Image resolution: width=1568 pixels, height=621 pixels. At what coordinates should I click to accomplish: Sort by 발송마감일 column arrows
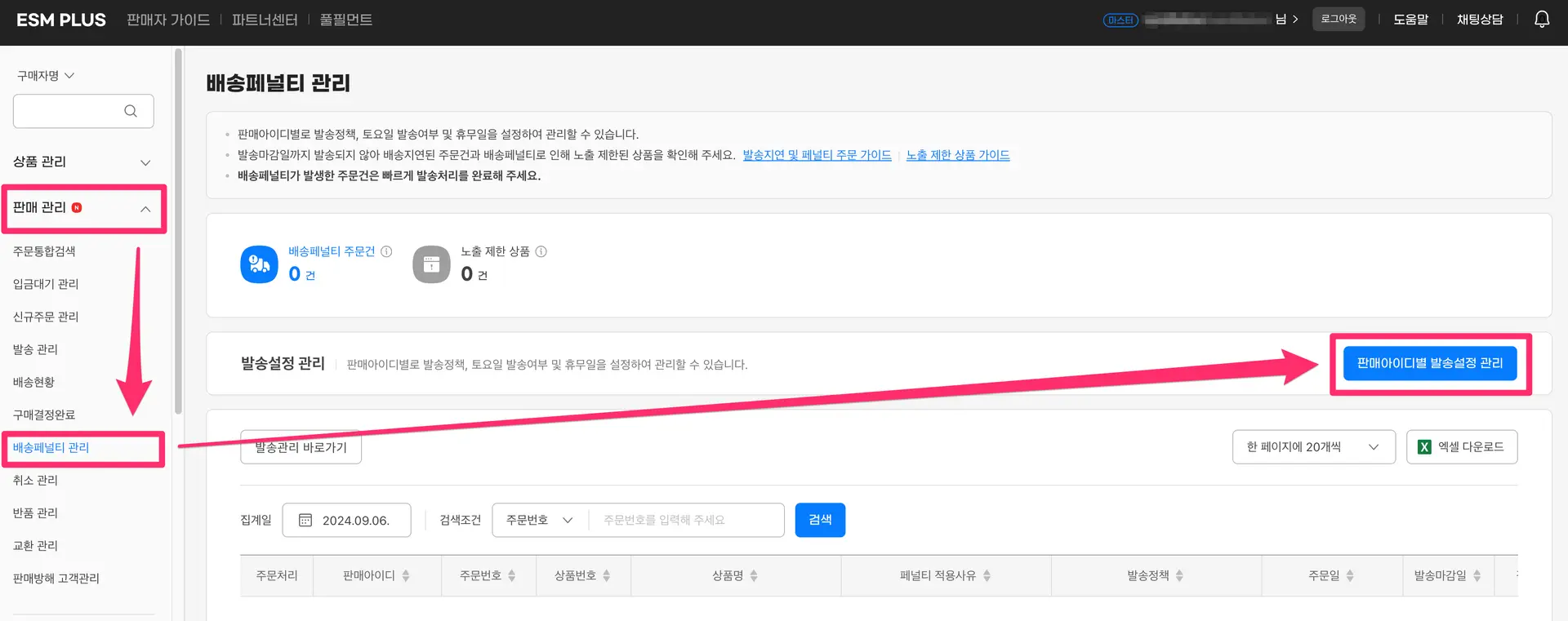(x=1477, y=575)
